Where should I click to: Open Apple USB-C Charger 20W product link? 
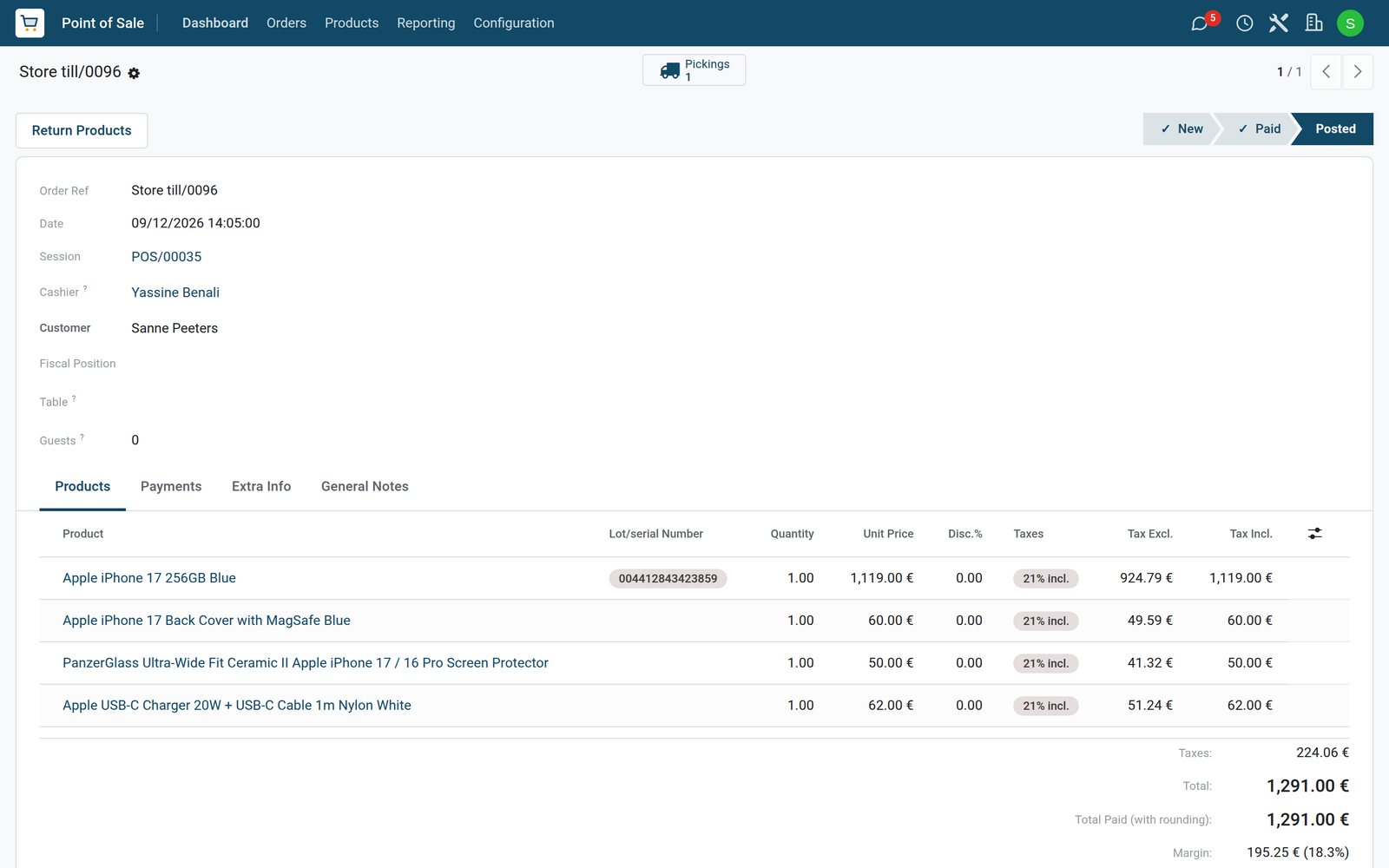click(x=237, y=706)
